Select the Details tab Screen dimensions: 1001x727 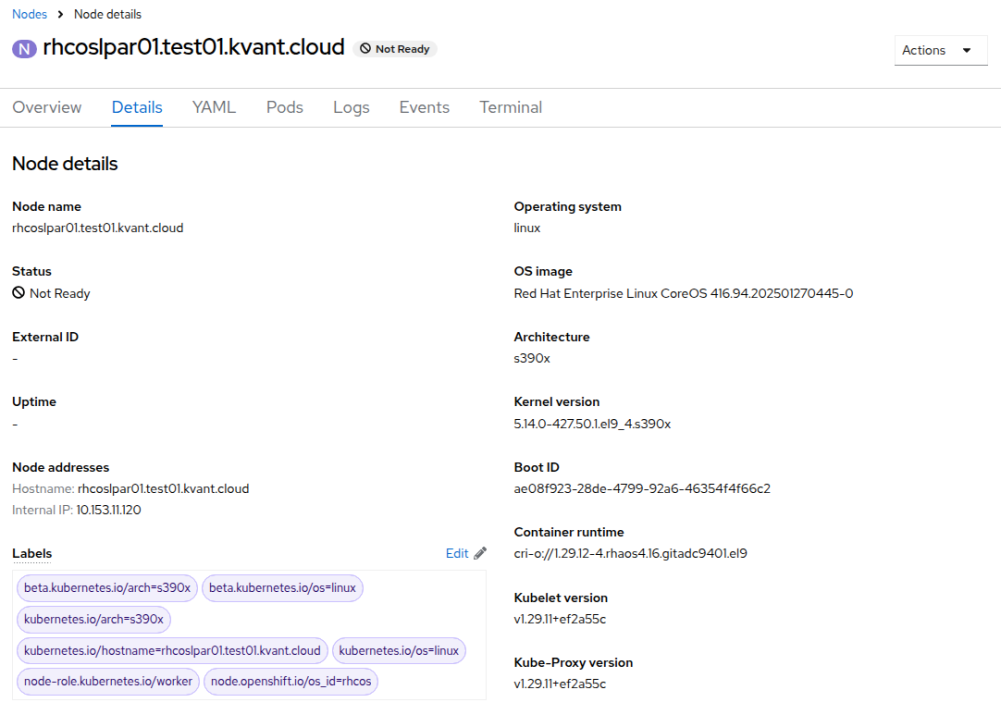(137, 107)
